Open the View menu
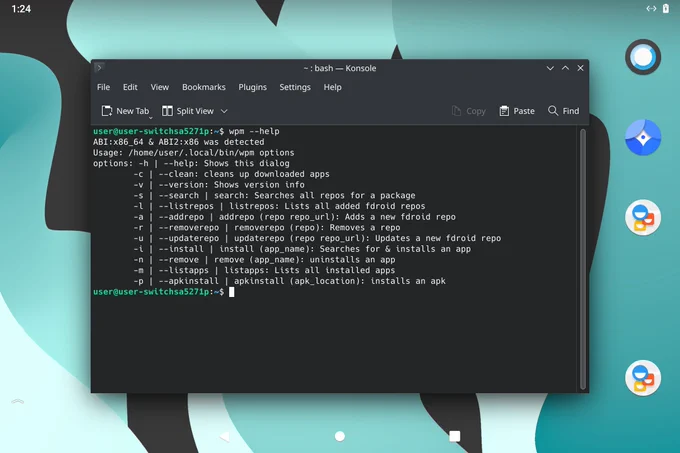The width and height of the screenshot is (680, 453). tap(160, 87)
